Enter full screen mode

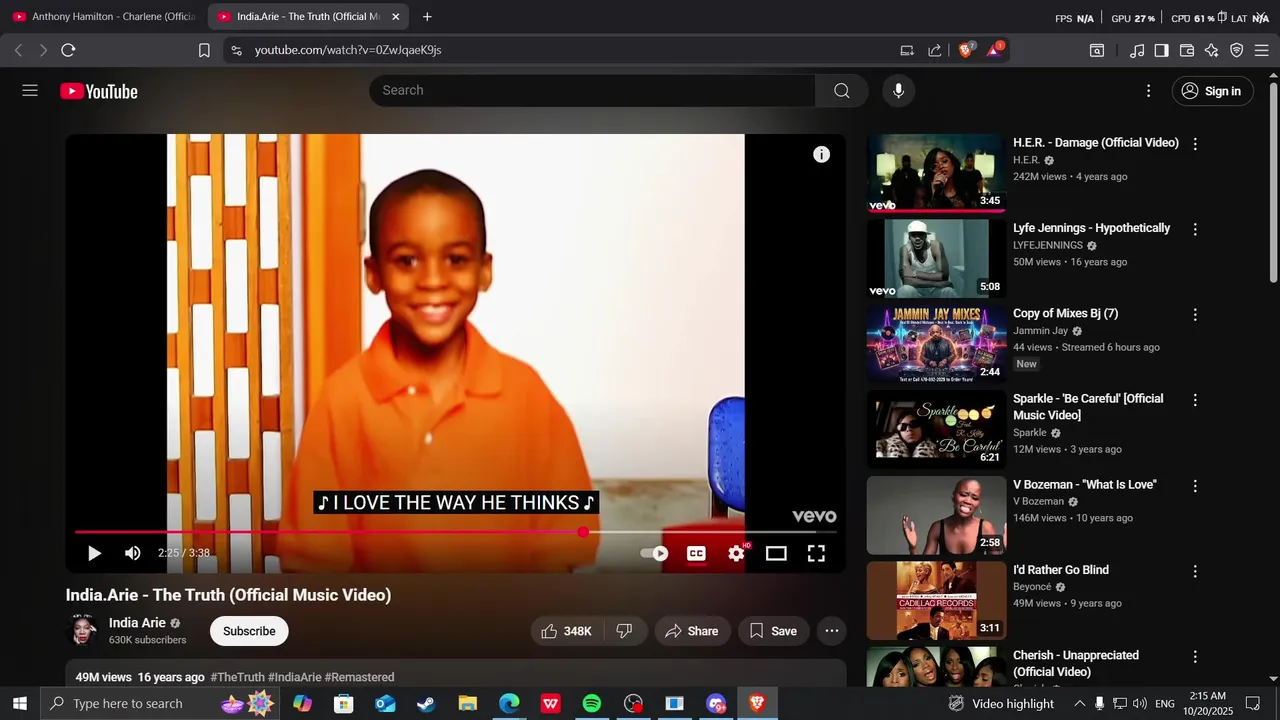[816, 553]
